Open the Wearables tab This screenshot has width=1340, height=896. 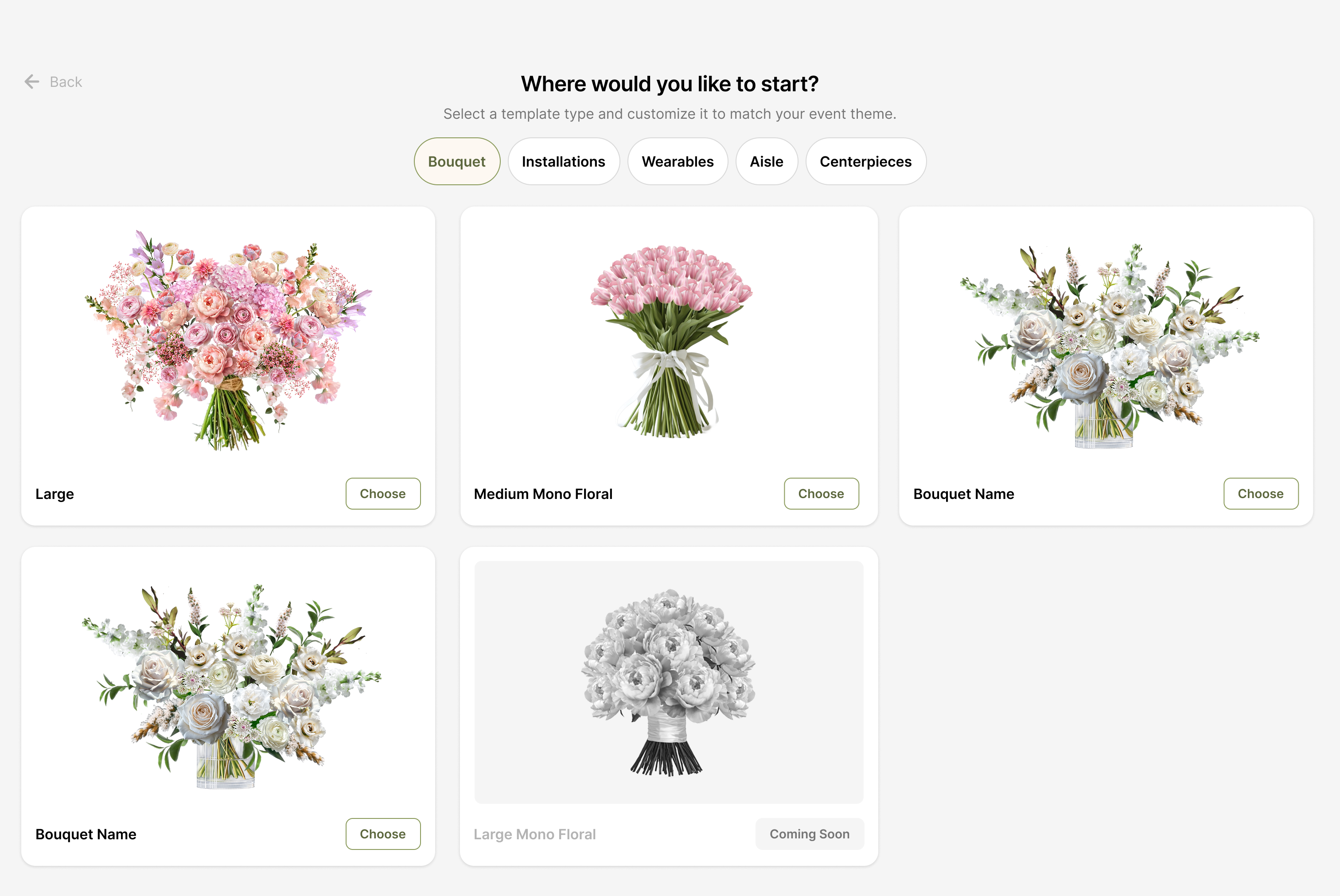pos(678,161)
